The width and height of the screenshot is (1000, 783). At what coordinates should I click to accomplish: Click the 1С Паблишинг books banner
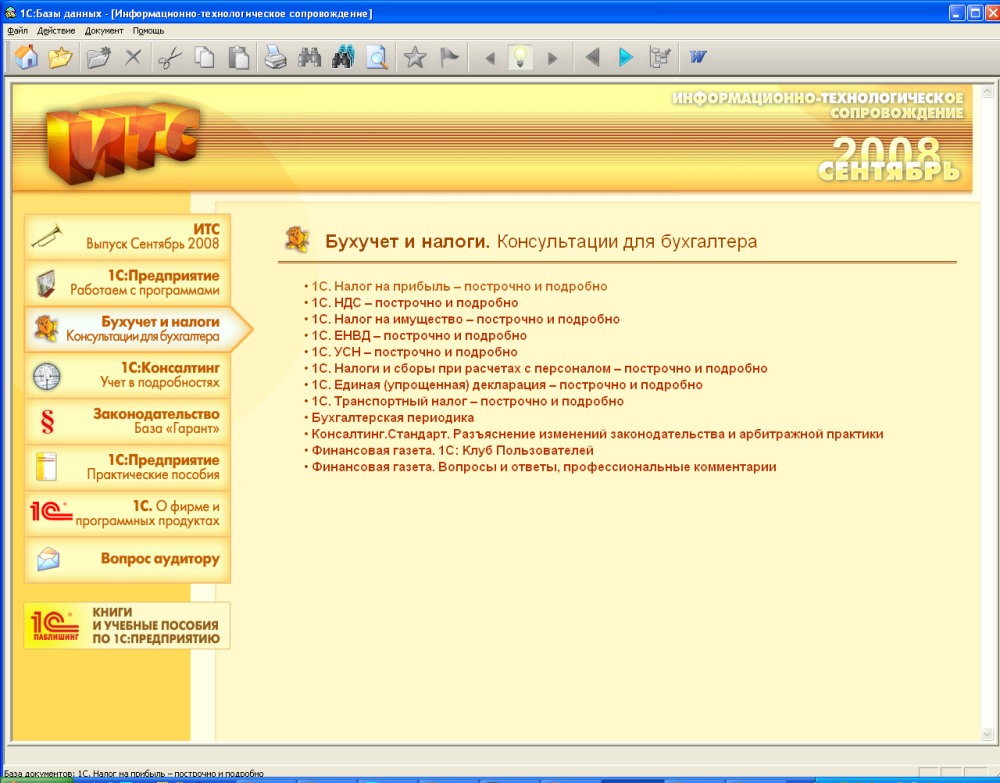[127, 626]
